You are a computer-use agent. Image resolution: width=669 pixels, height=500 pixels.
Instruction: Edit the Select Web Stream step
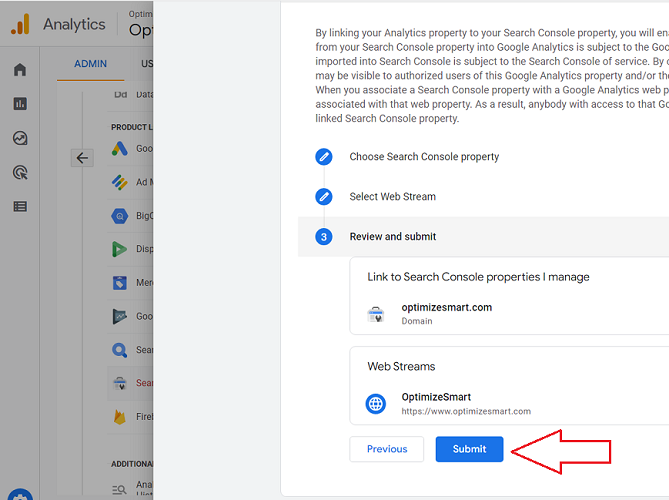pyautogui.click(x=324, y=197)
